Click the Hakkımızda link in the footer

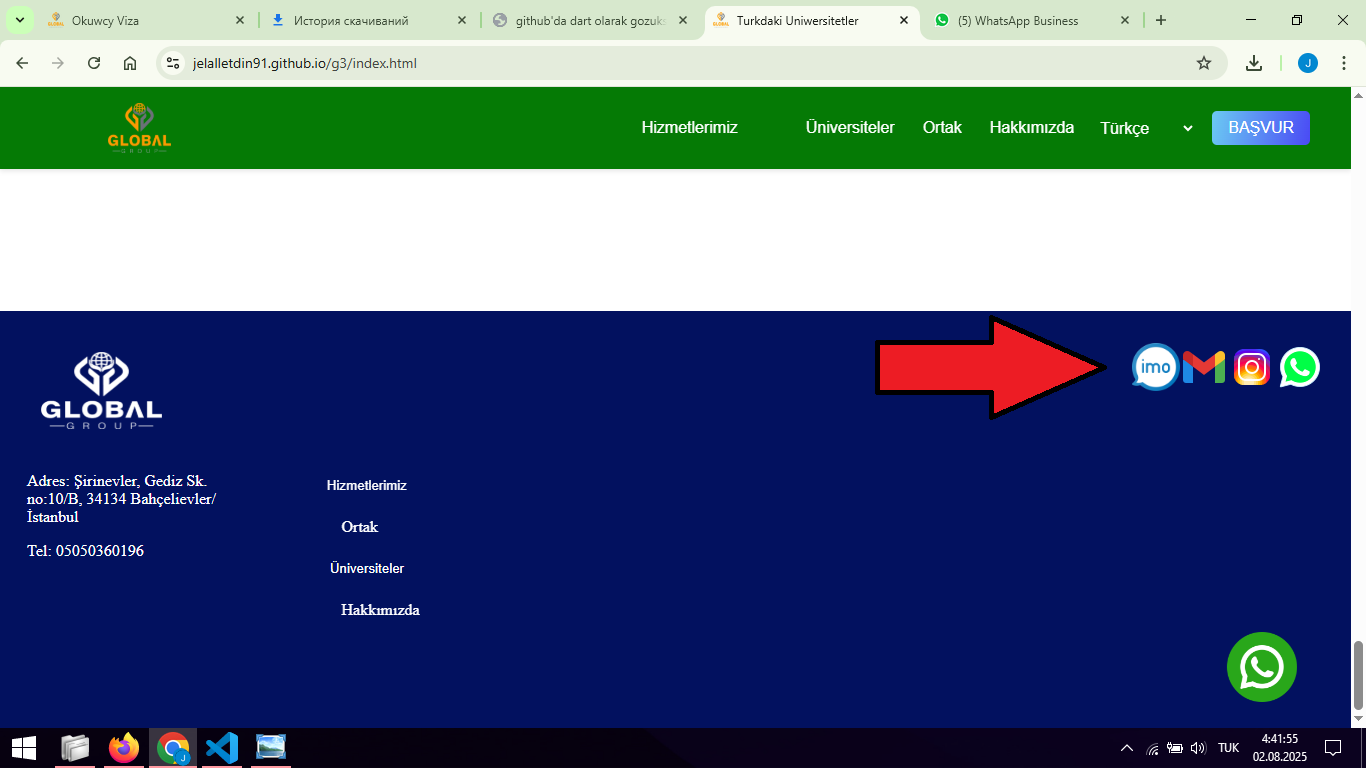[x=380, y=610]
